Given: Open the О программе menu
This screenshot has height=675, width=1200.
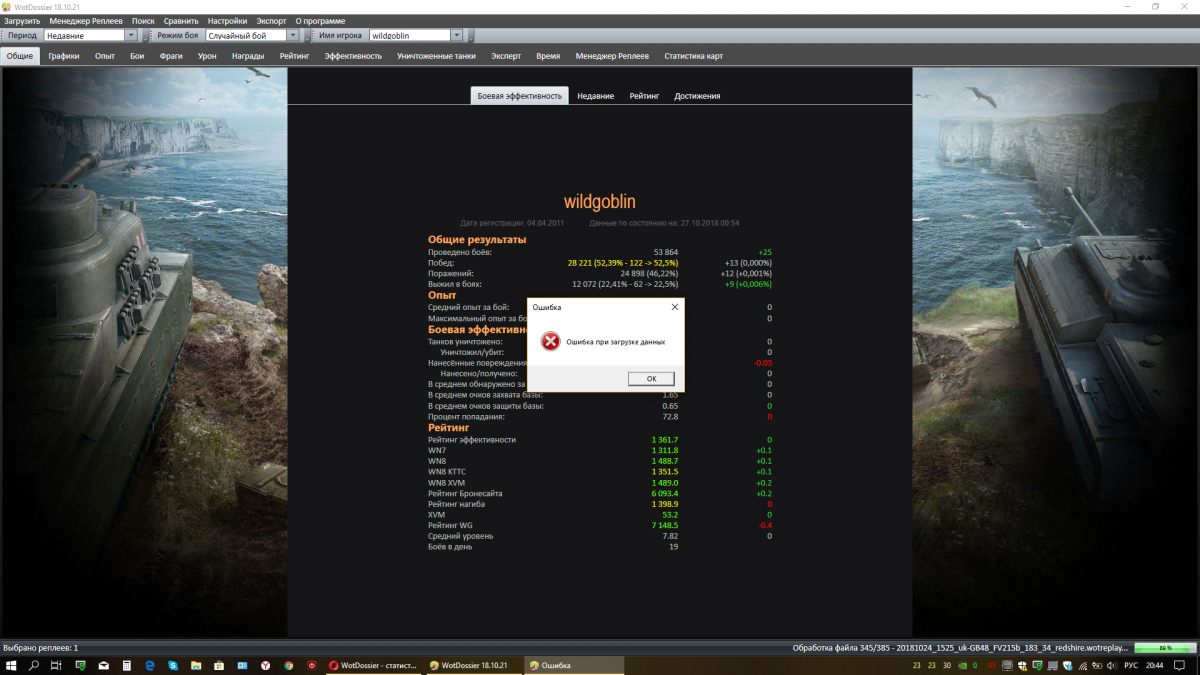Looking at the screenshot, I should pos(320,20).
